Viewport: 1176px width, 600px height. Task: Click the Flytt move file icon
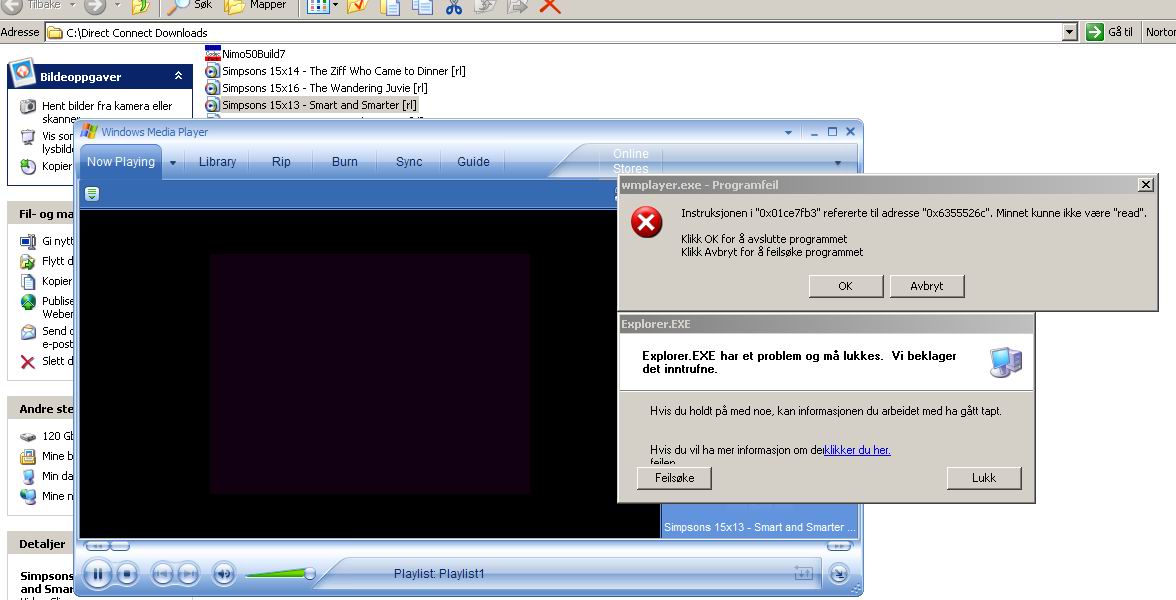pyautogui.click(x=28, y=261)
